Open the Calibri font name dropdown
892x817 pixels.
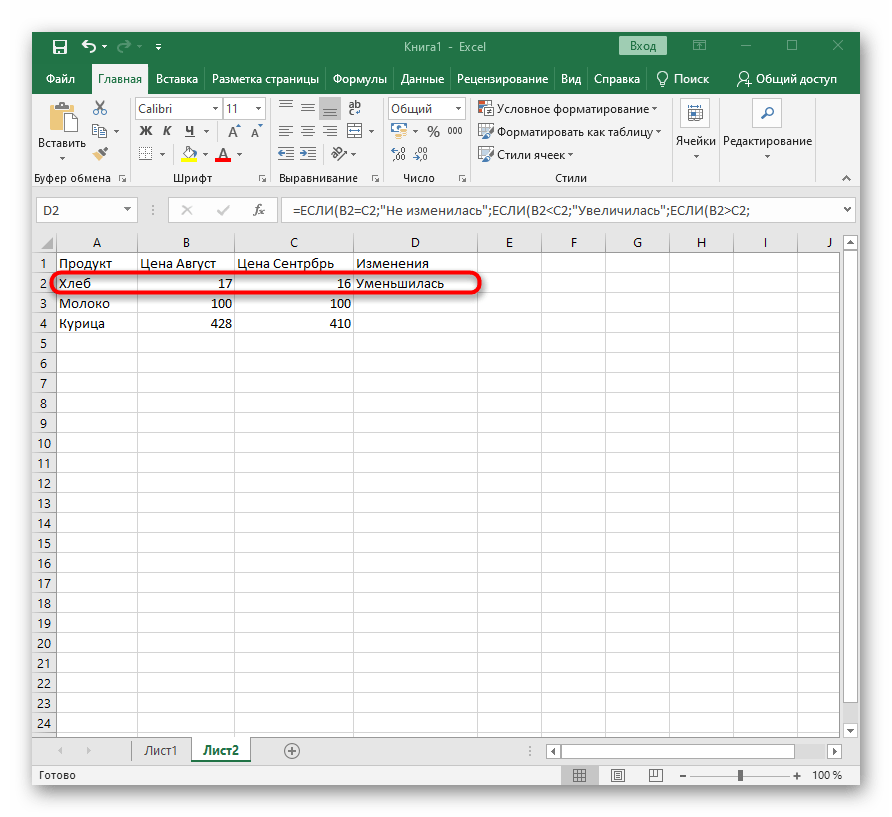215,109
